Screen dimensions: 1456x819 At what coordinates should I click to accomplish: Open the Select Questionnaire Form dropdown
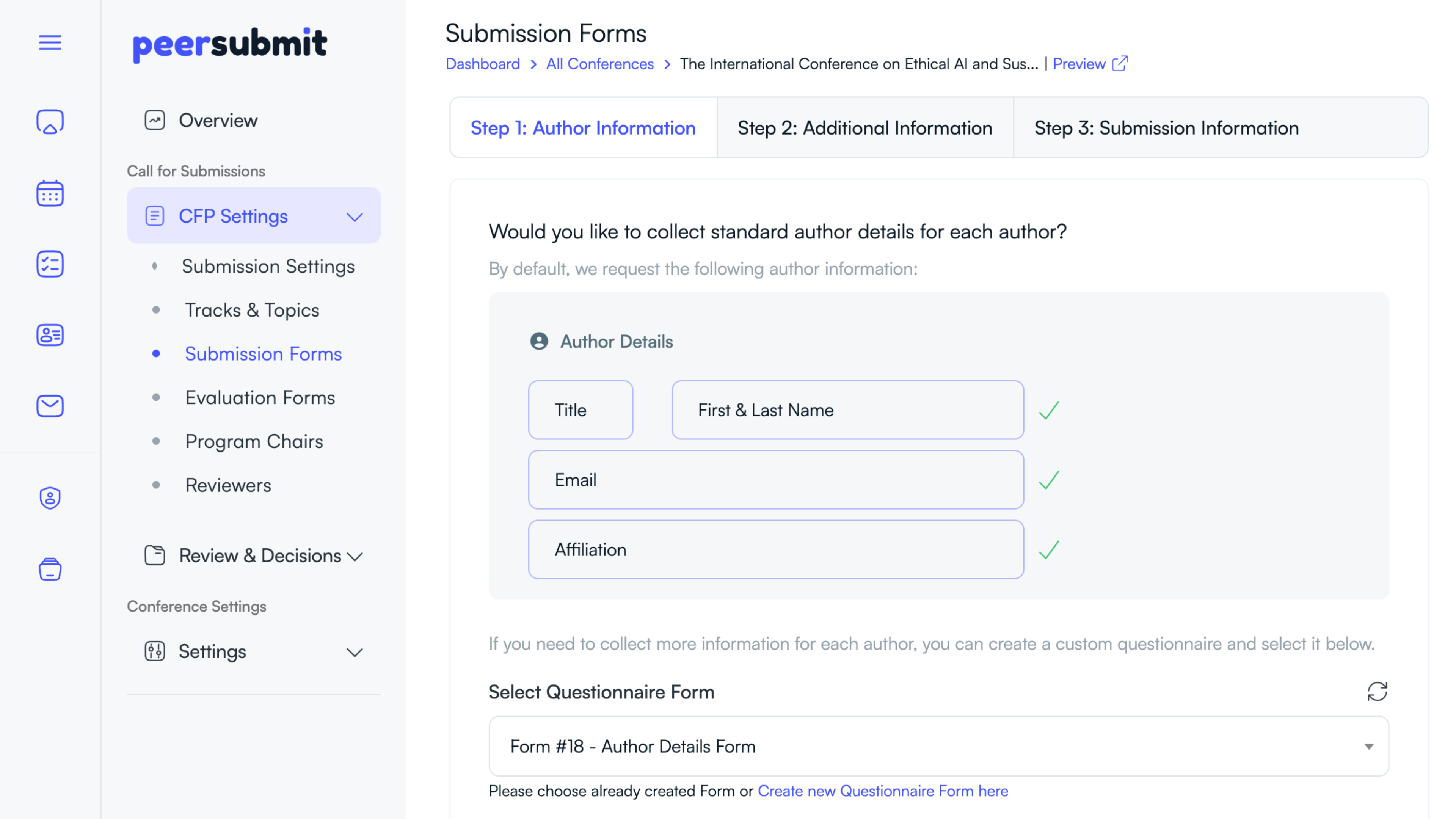[938, 746]
